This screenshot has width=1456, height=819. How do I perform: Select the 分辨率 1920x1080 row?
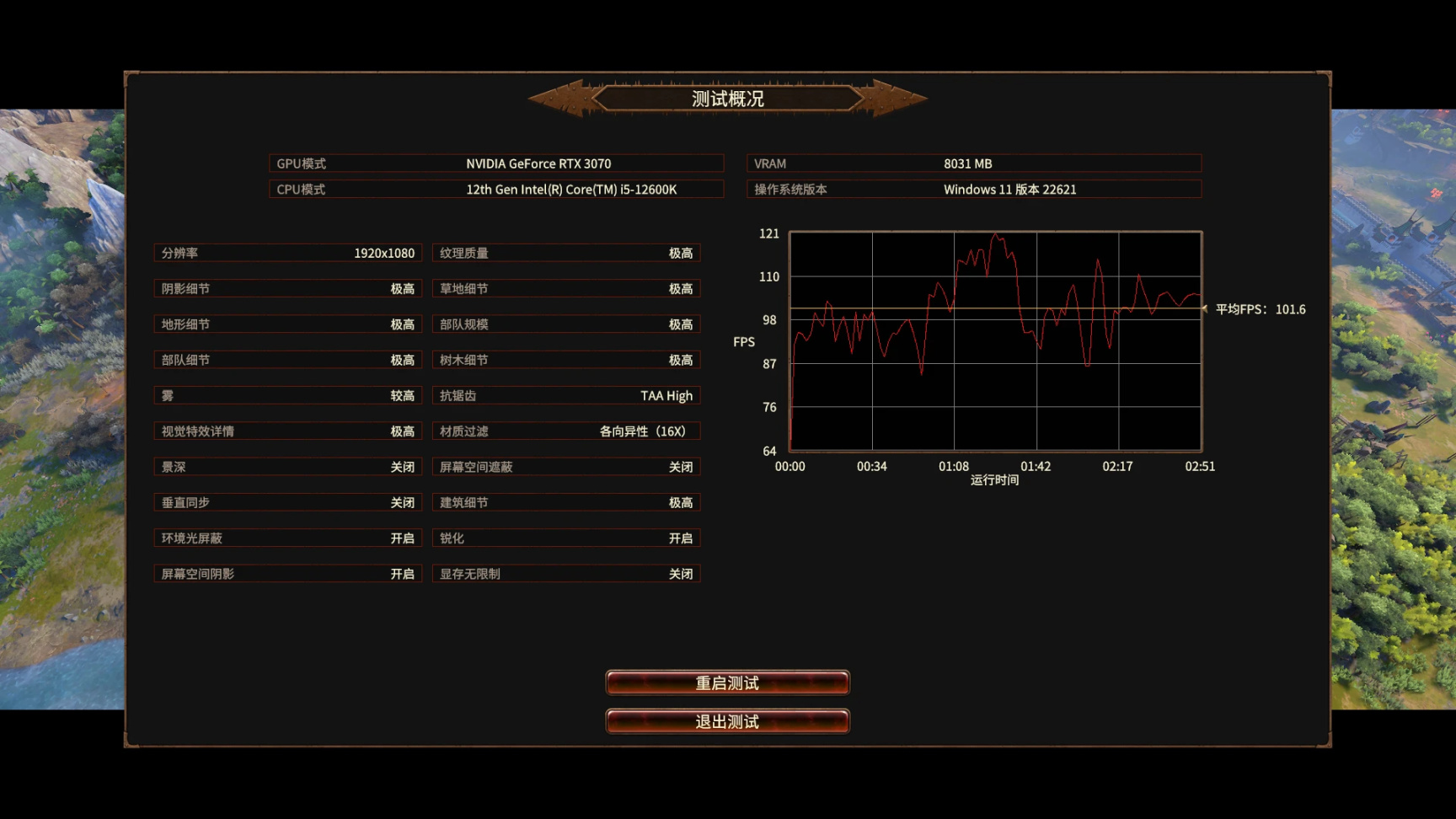pos(287,253)
